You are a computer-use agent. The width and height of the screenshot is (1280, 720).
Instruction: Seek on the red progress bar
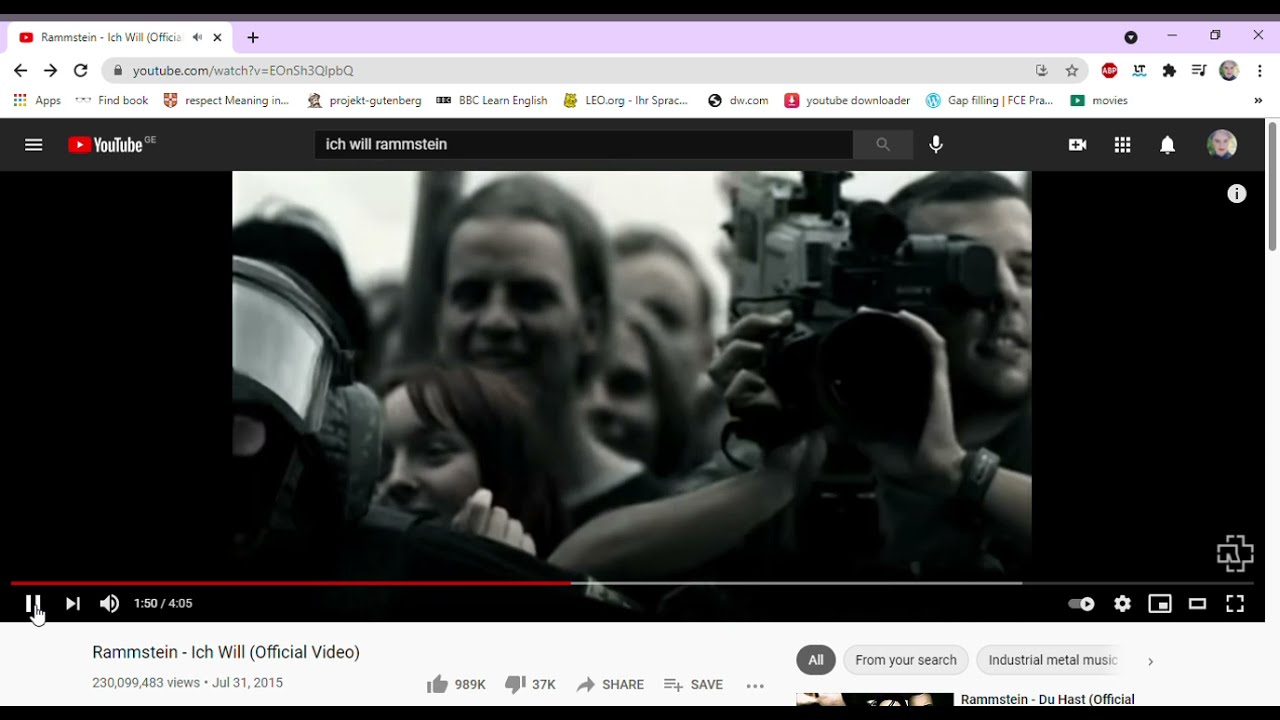290,582
